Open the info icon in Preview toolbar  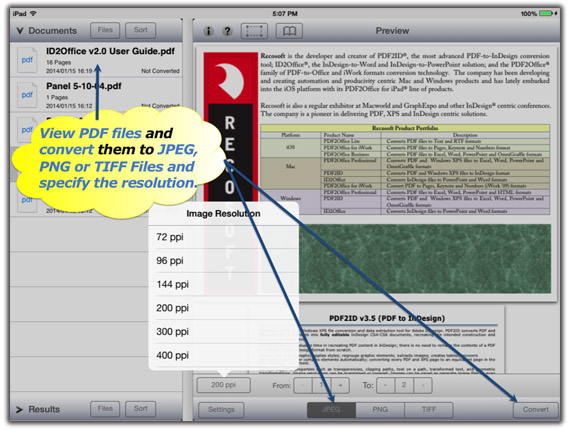click(x=208, y=31)
